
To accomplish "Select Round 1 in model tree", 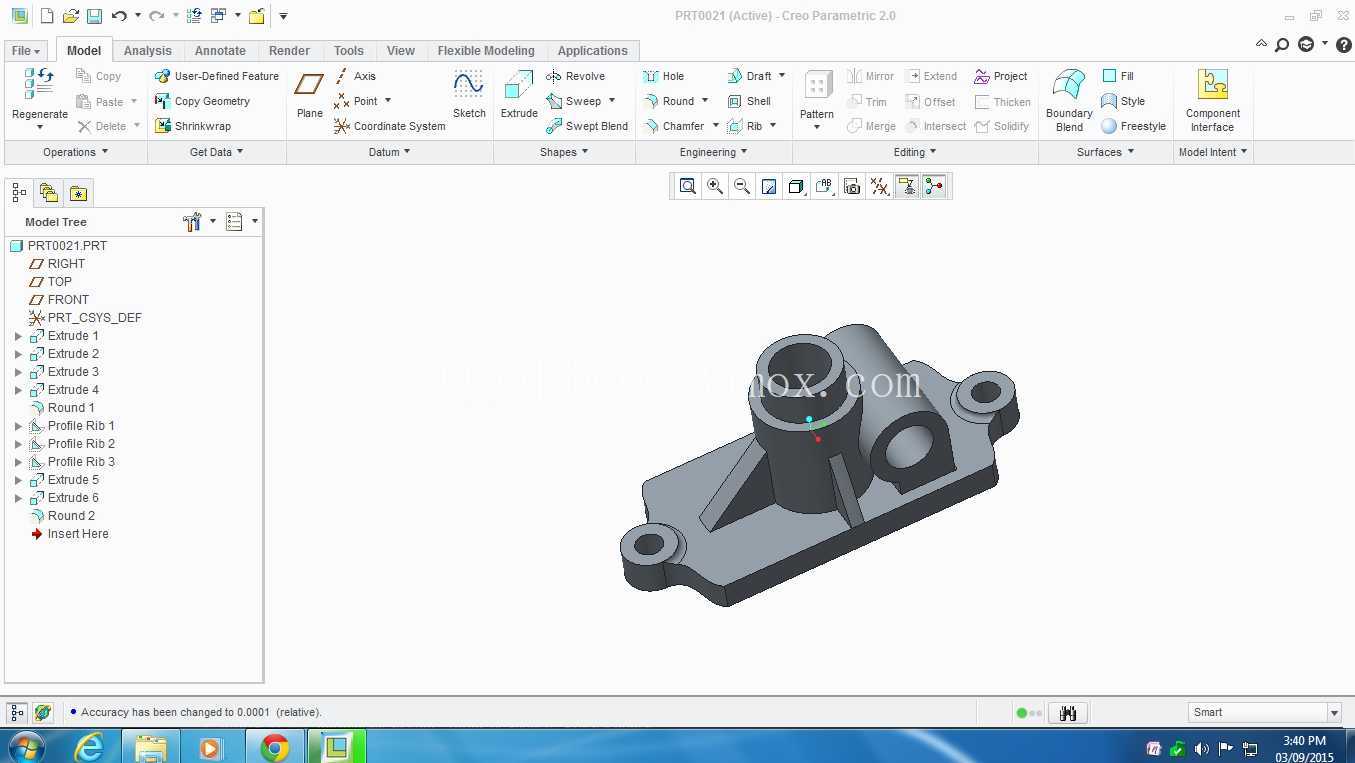I will [x=62, y=408].
